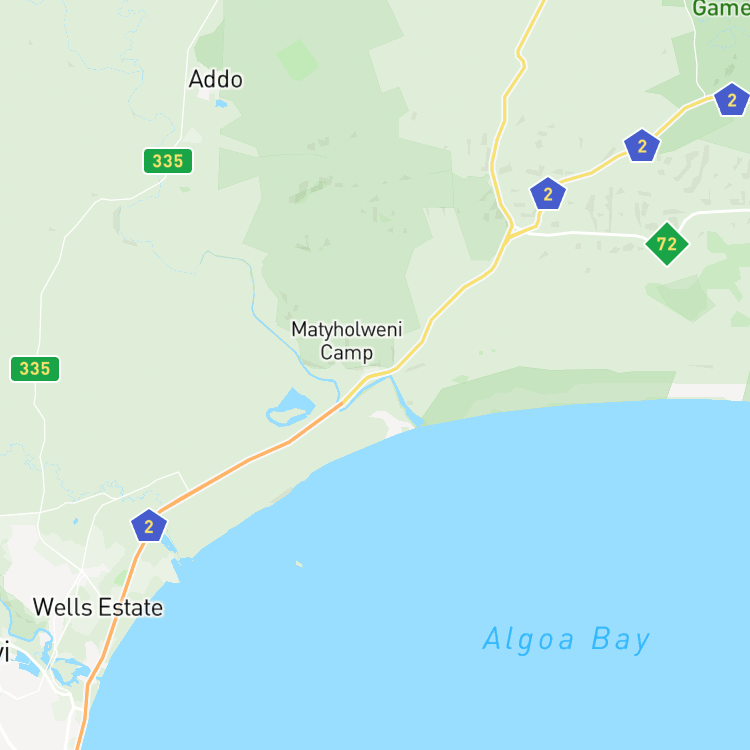
Task: Click the small blue pond beside Addo
Action: pos(221,103)
